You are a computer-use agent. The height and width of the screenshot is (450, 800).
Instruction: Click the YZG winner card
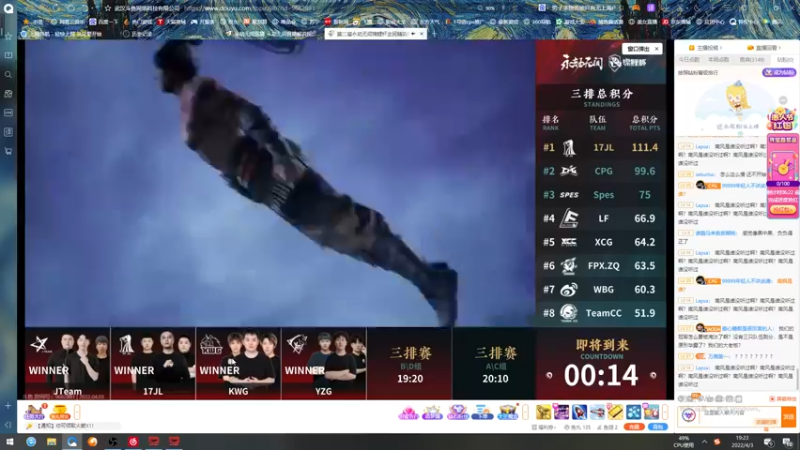[x=323, y=363]
